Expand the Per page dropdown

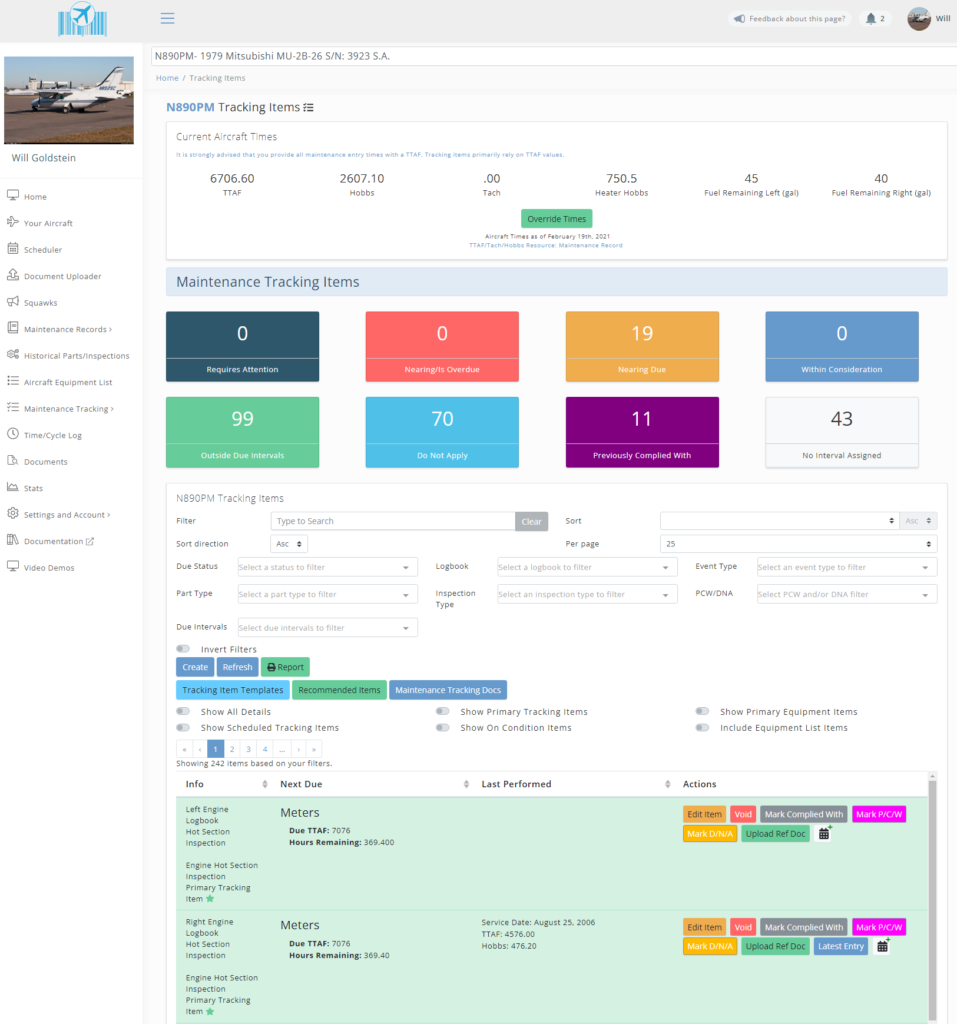click(x=798, y=544)
